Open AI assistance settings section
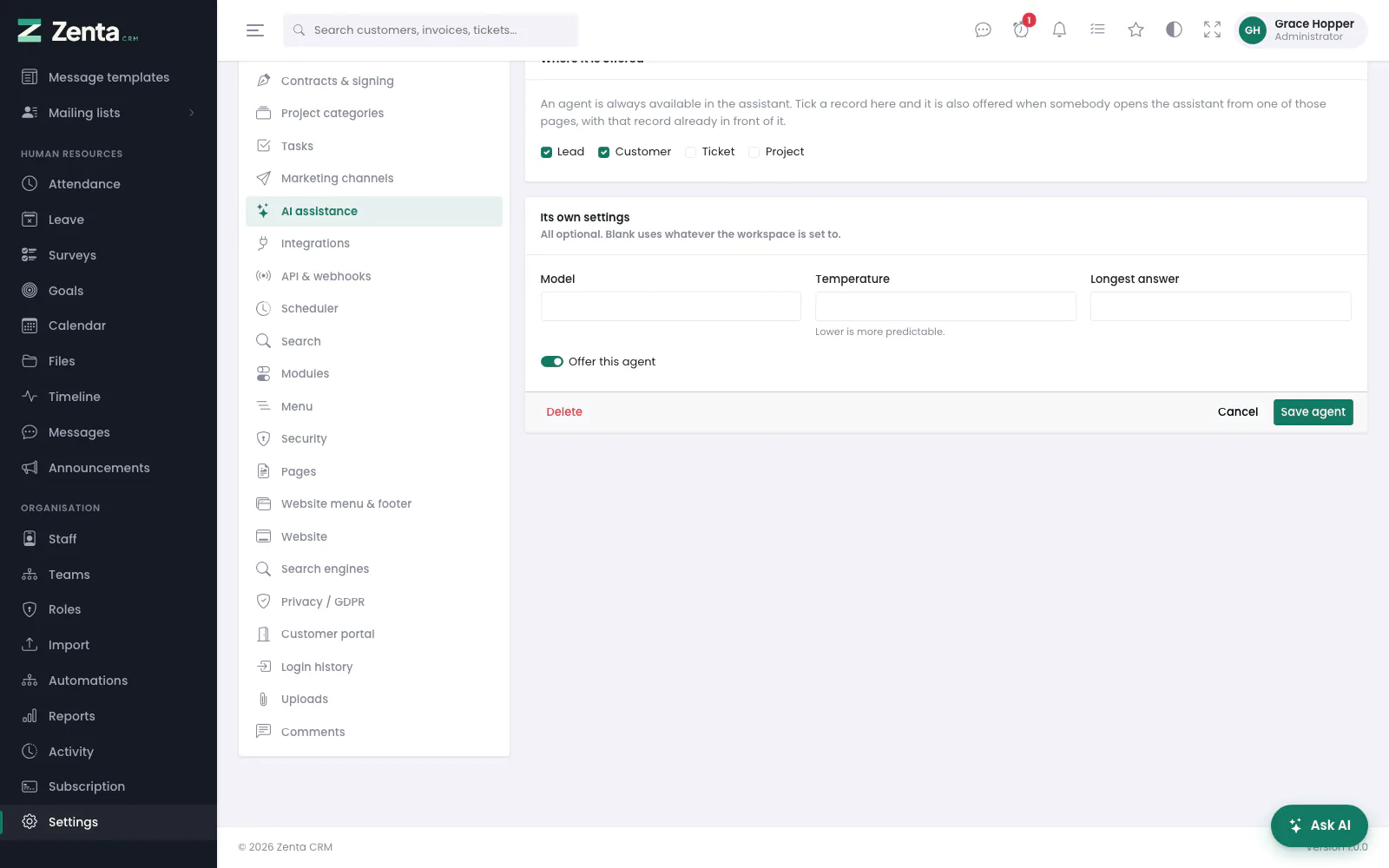The width and height of the screenshot is (1389, 868). point(374,211)
